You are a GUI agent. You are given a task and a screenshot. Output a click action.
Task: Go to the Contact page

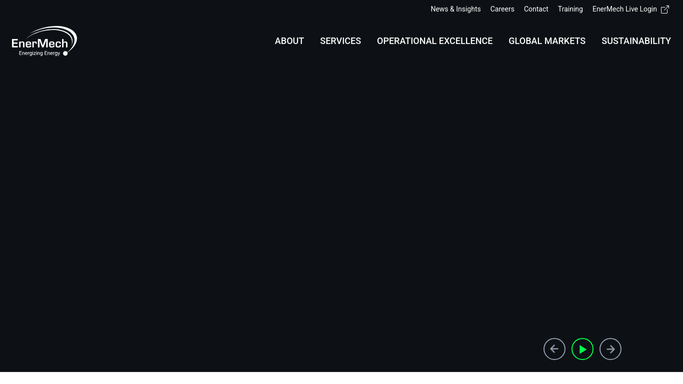click(x=536, y=9)
